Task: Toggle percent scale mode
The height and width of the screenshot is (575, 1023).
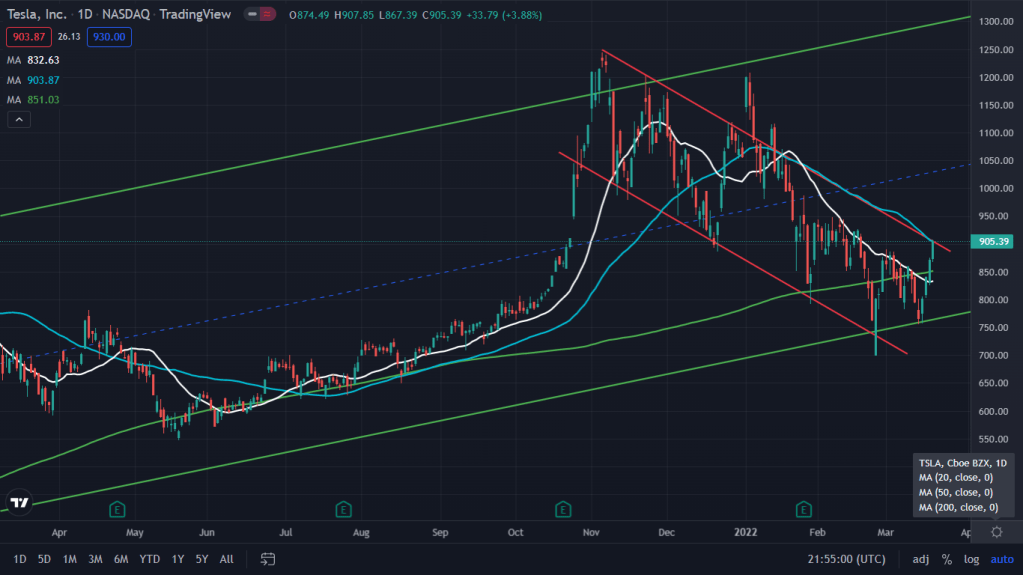Action: coord(946,559)
